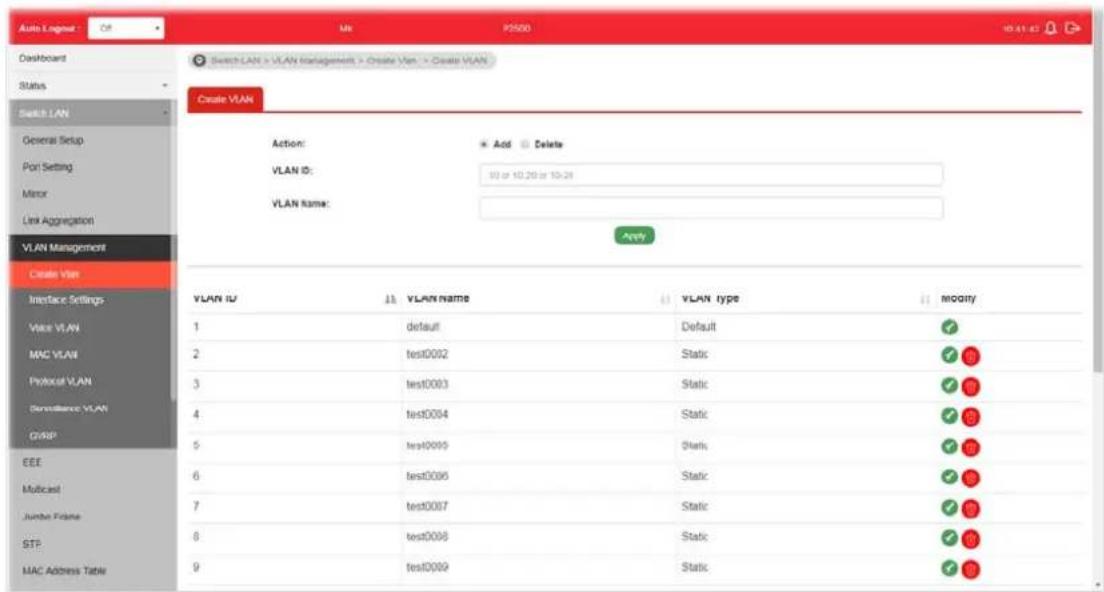Sort table by VLAN Name column arrows
The width and height of the screenshot is (1104, 592).
tap(664, 299)
